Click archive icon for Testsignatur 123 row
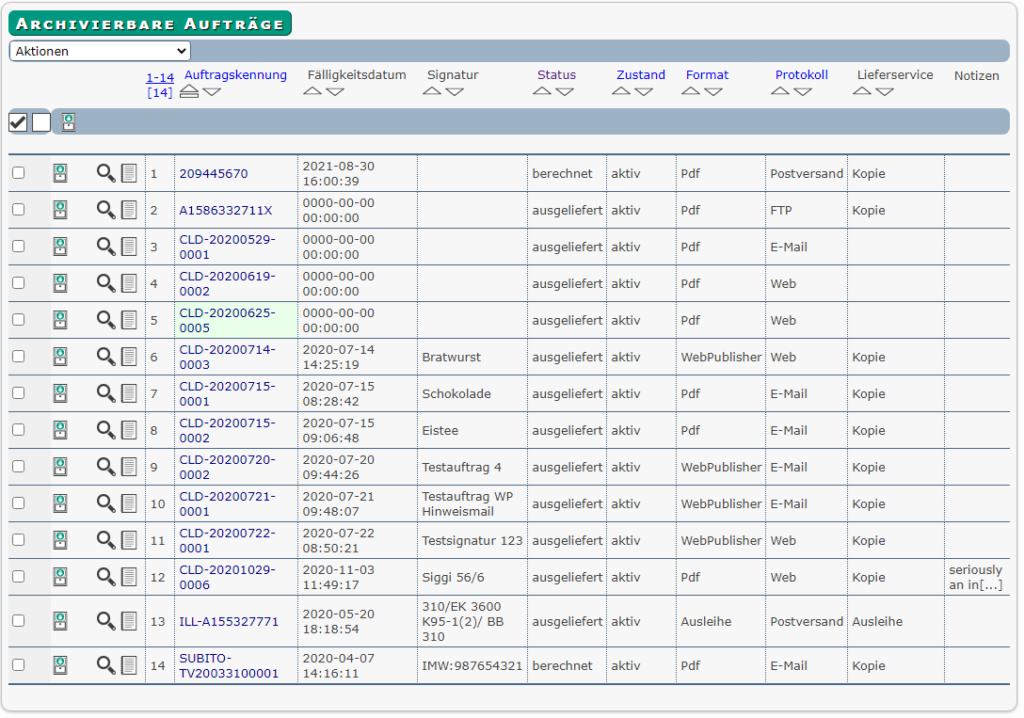 (x=60, y=539)
